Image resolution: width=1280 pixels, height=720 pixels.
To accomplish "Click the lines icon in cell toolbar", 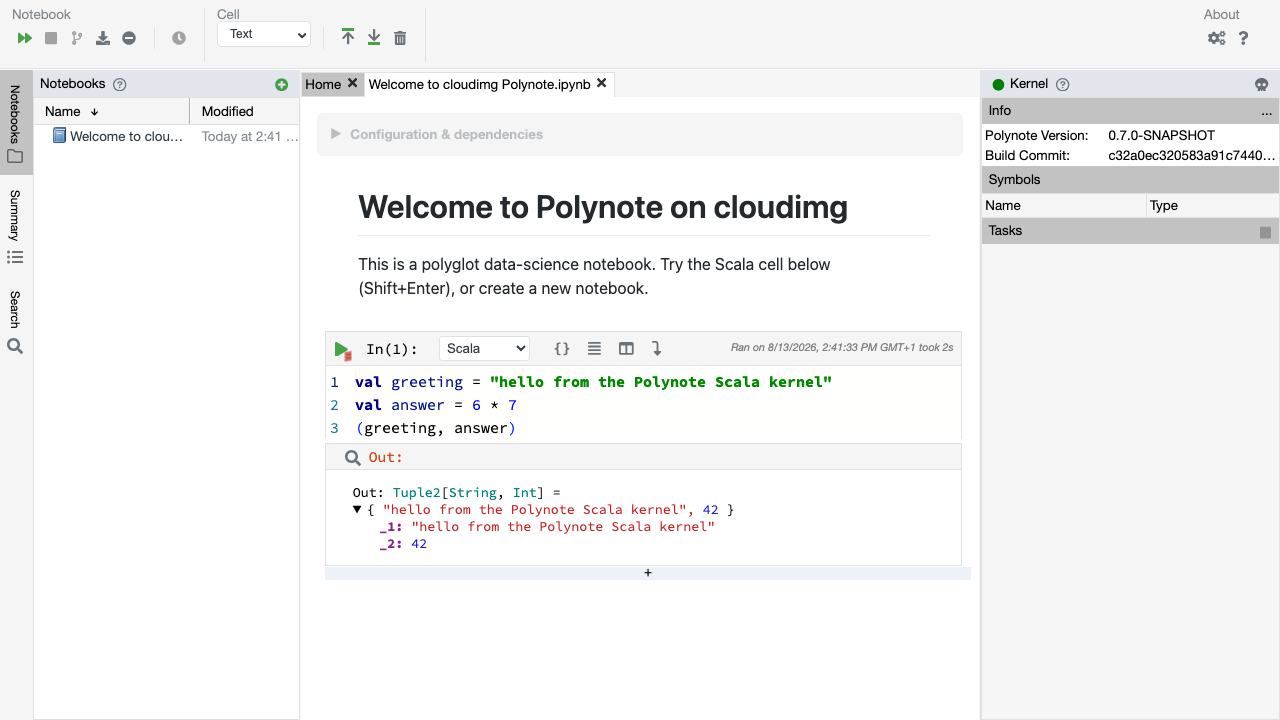I will 594,349.
